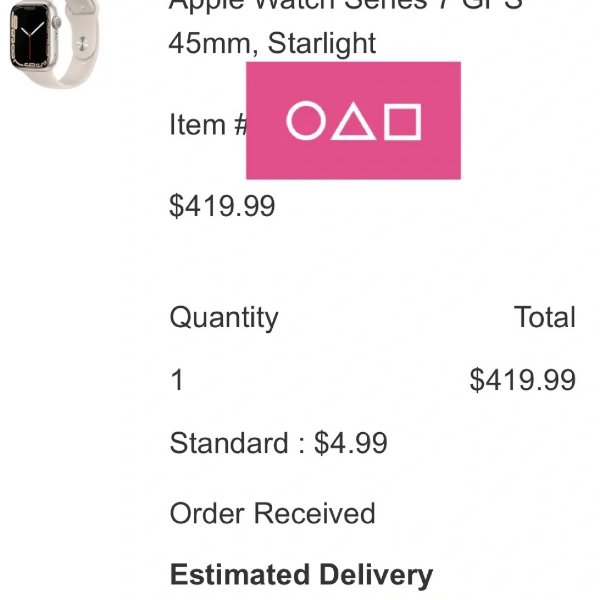Image resolution: width=600 pixels, height=600 pixels.
Task: Click the Estimated Delivery heading
Action: (x=302, y=575)
